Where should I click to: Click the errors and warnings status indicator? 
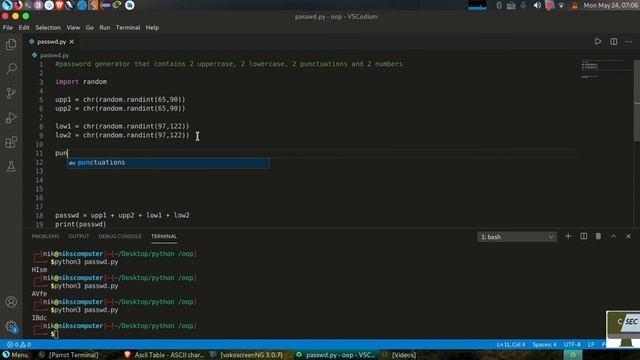click(x=19, y=344)
